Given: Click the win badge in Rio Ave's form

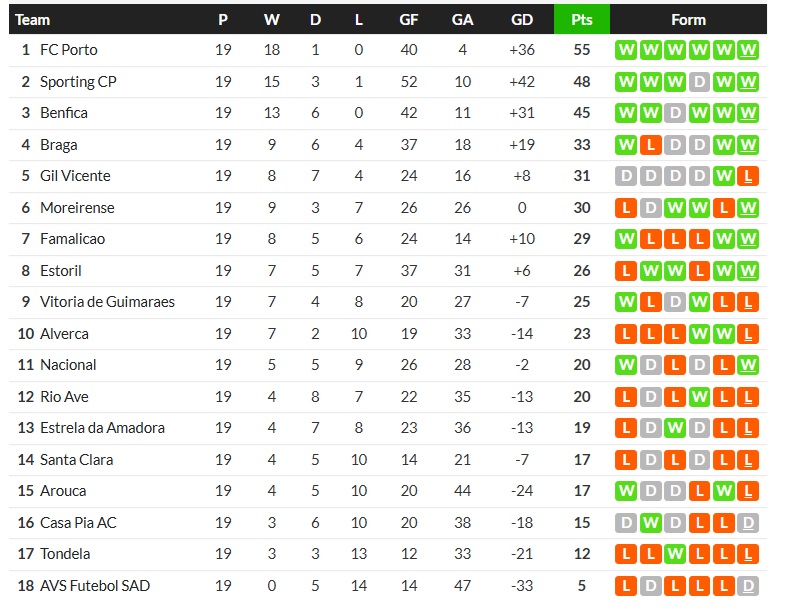Looking at the screenshot, I should (699, 397).
